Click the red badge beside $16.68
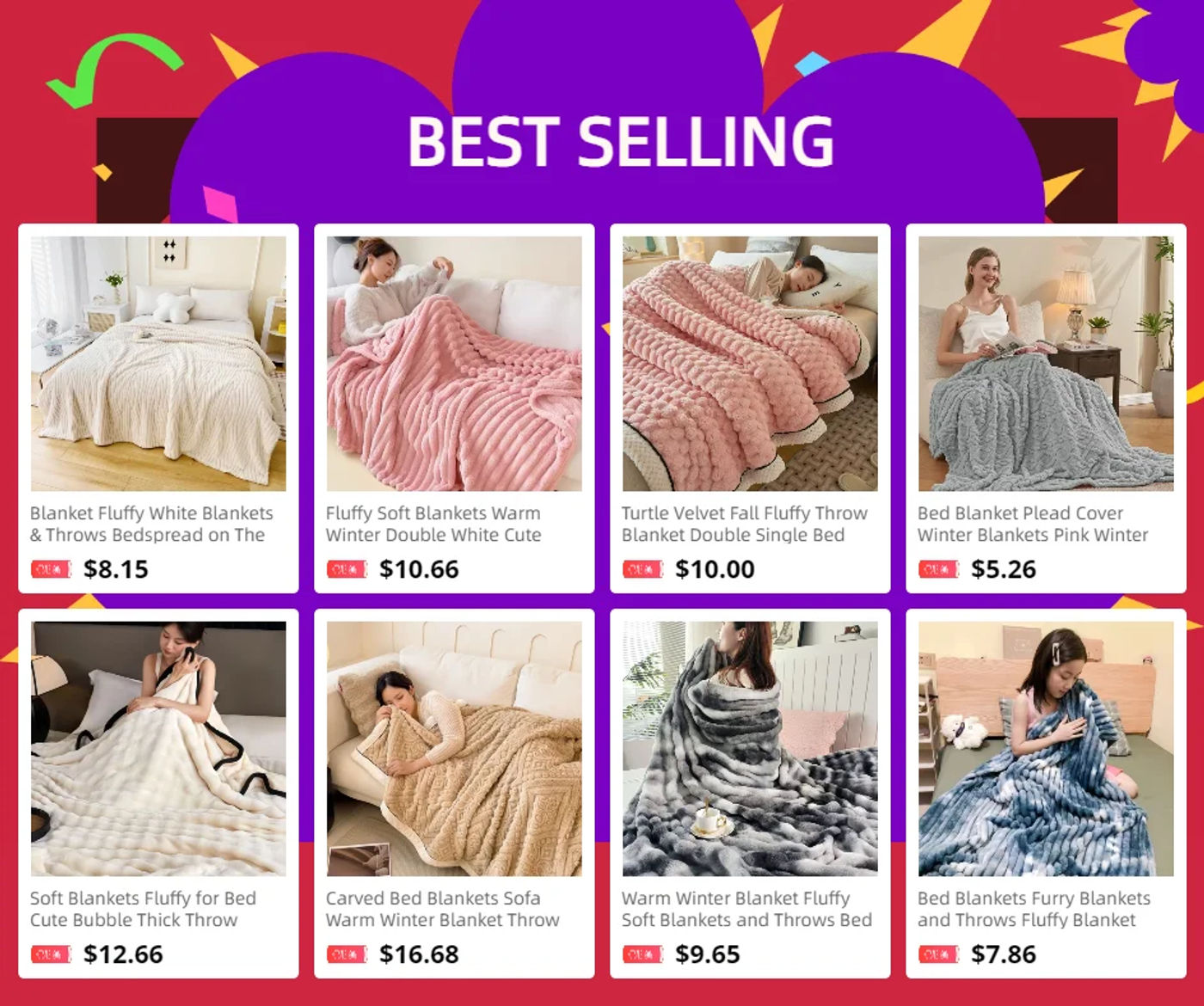 pyautogui.click(x=347, y=954)
